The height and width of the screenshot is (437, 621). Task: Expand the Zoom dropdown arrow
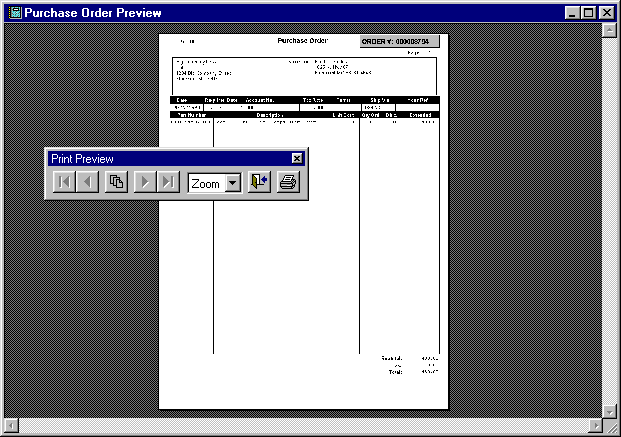[233, 184]
